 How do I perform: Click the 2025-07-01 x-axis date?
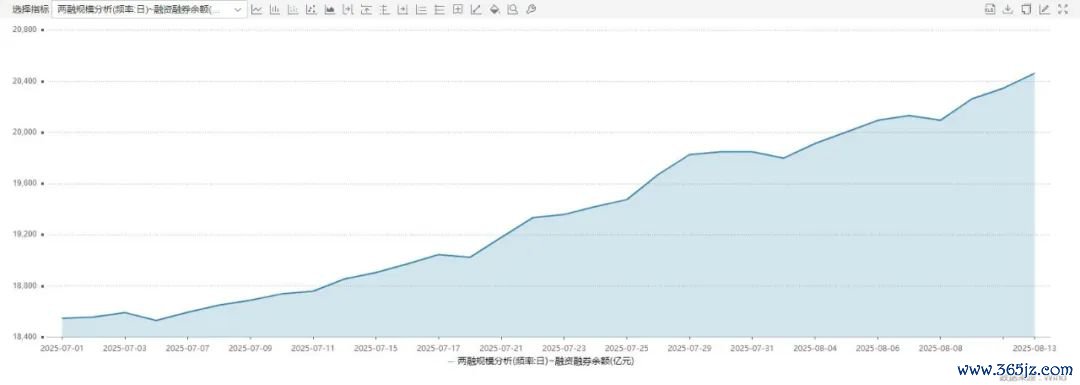tap(63, 348)
